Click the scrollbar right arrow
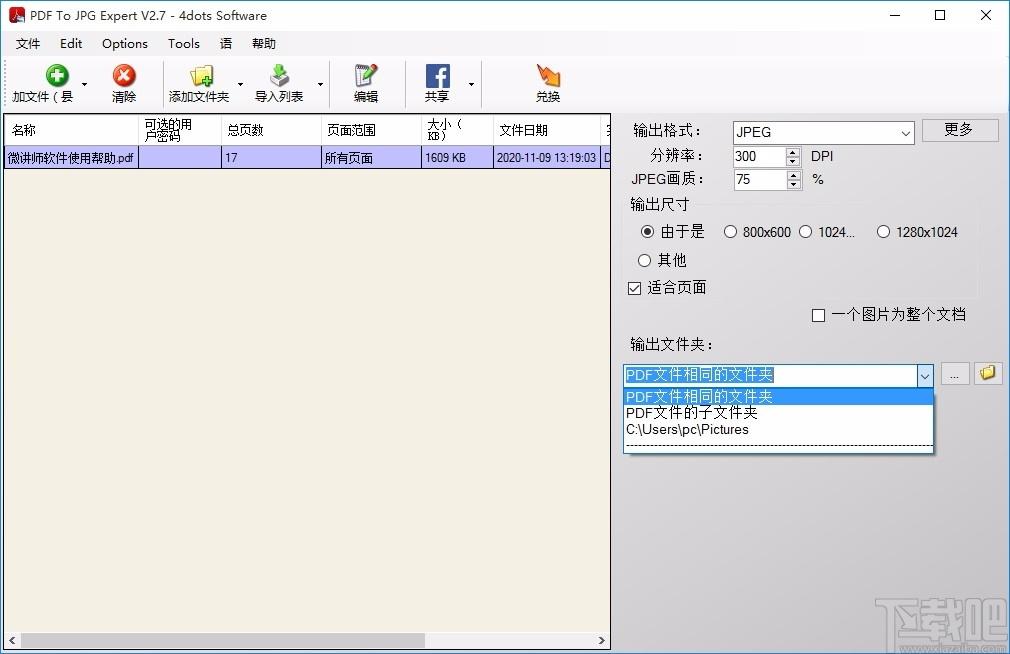The width and height of the screenshot is (1010, 654). [601, 640]
